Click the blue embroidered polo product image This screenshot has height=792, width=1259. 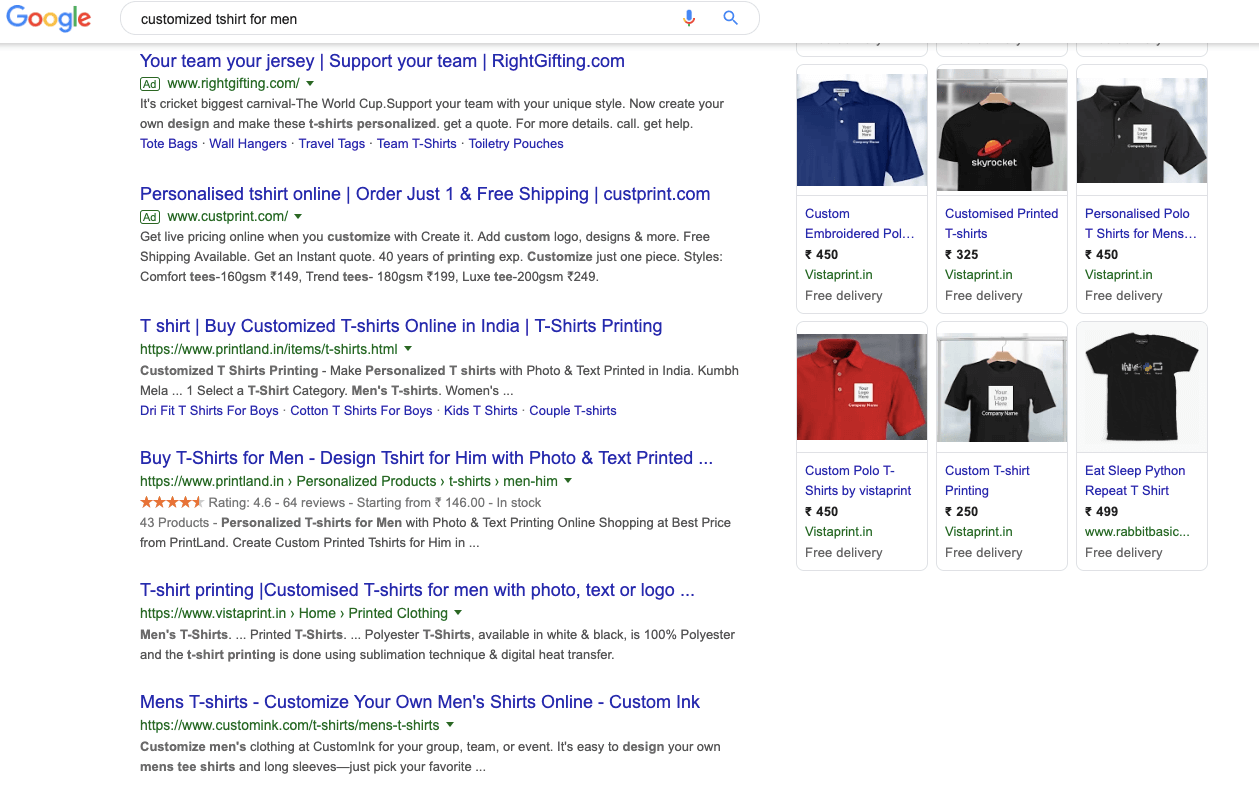pyautogui.click(x=862, y=131)
